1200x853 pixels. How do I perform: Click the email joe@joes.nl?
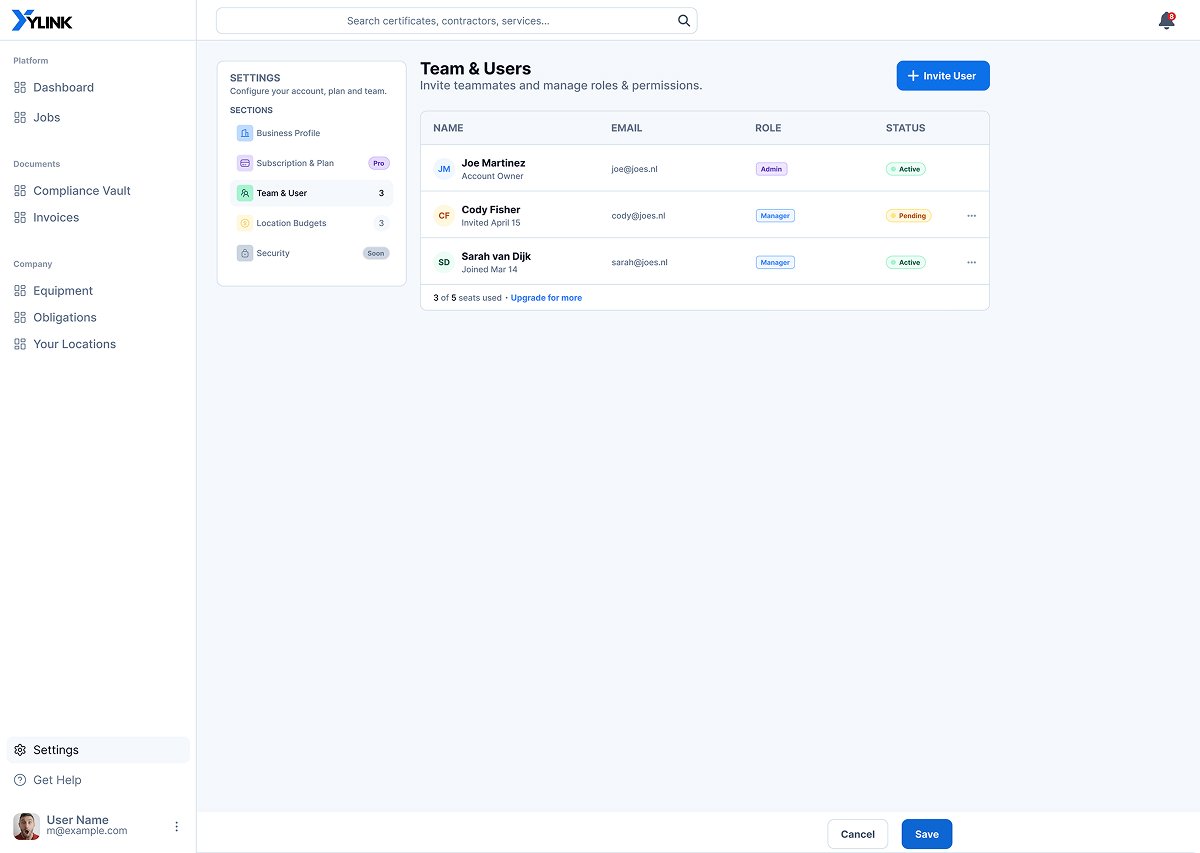tap(635, 169)
